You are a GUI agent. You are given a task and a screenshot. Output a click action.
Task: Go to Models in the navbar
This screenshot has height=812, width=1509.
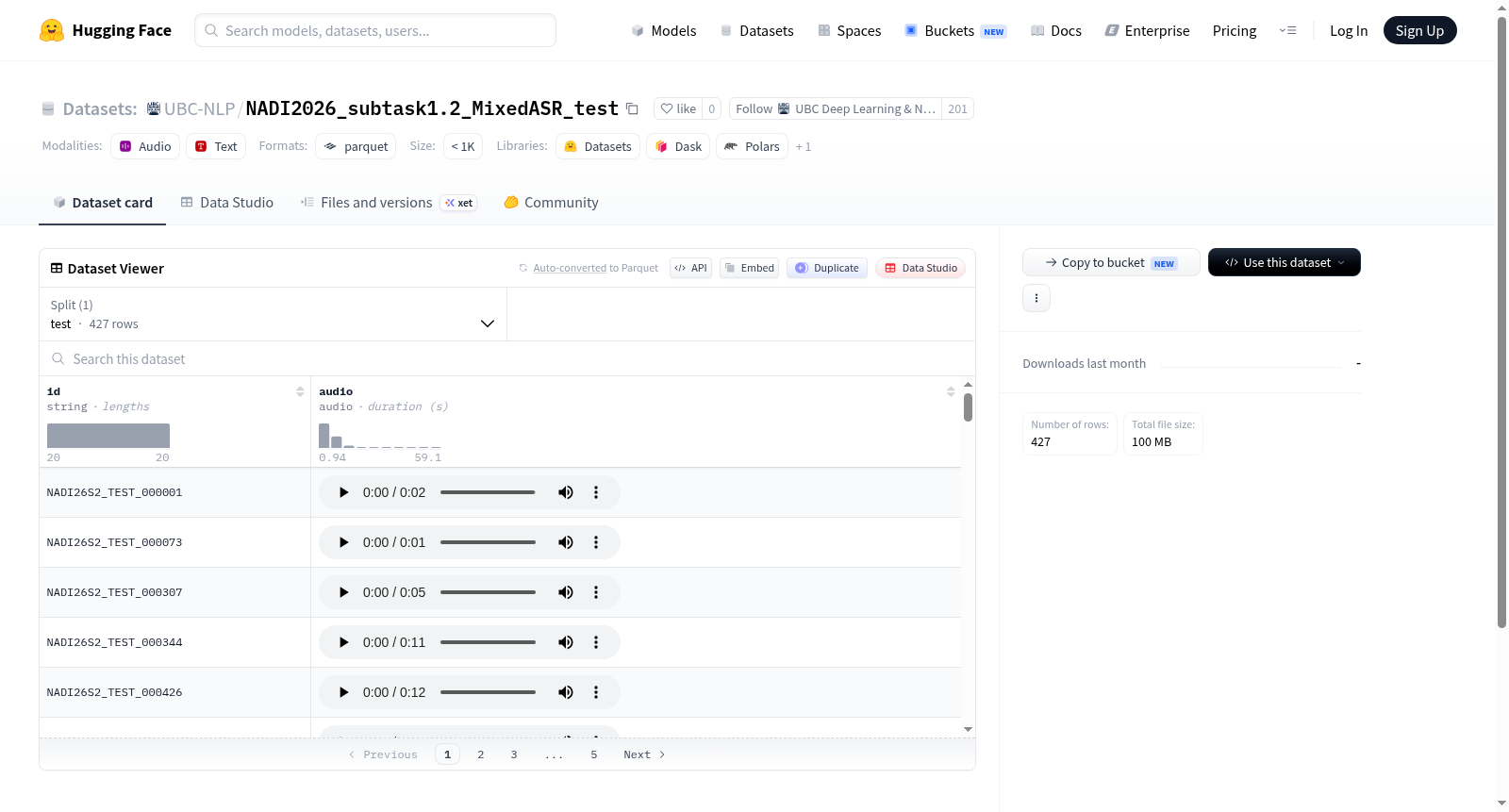(x=664, y=30)
